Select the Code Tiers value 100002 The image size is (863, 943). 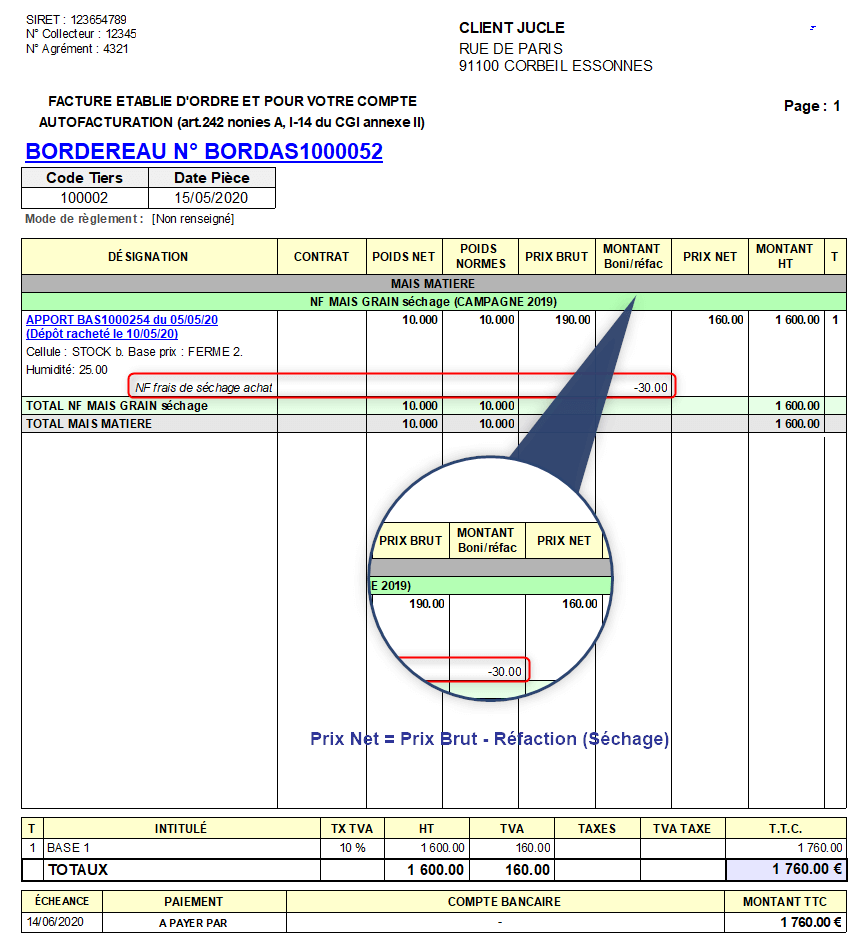click(x=84, y=198)
